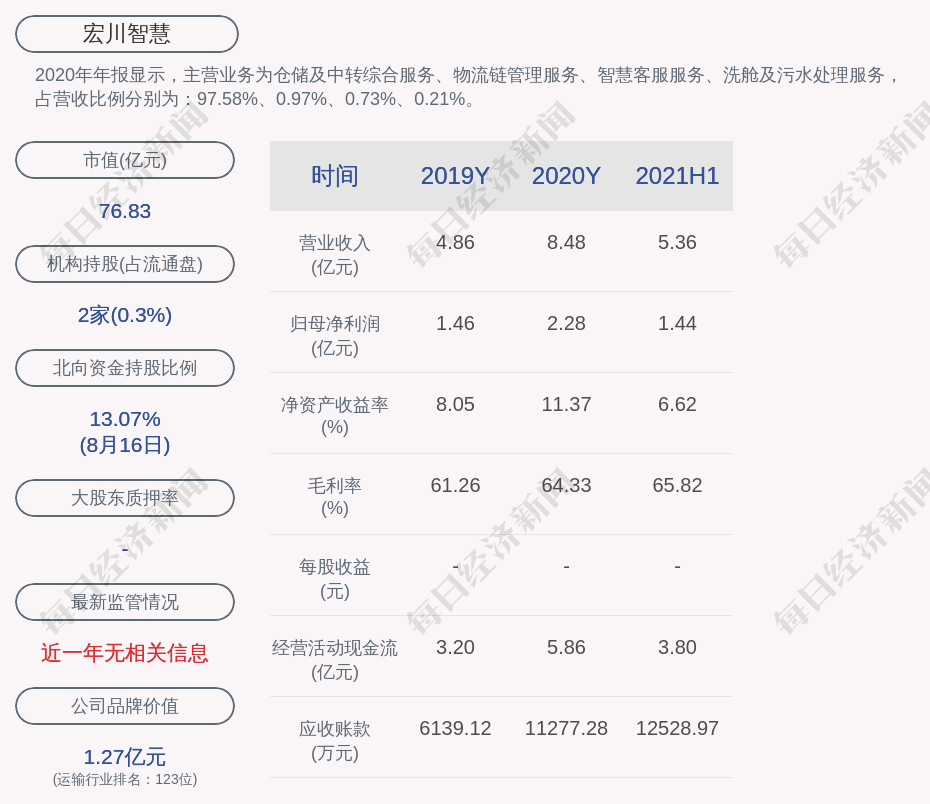930x804 pixels.
Task: Click the red 近一年无相关信息 text
Action: coord(125,653)
